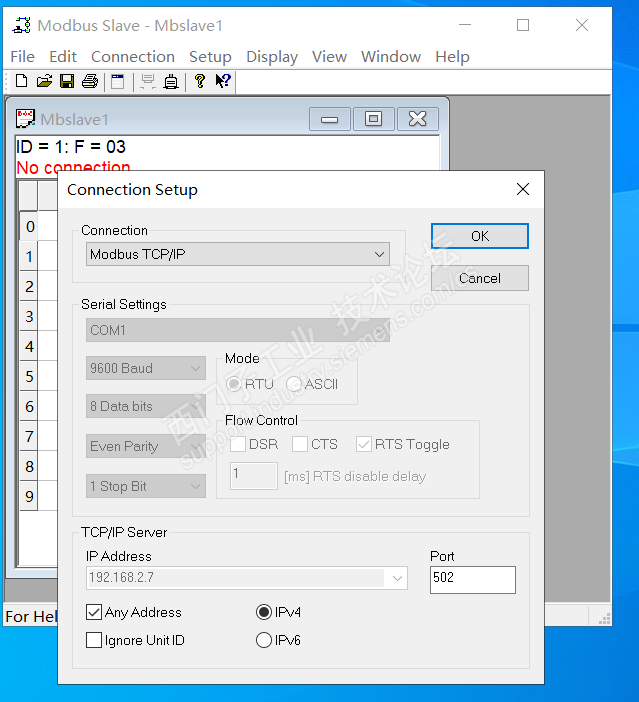Open the Even Parity dropdown
Screen dimensions: 639x702
click(146, 446)
